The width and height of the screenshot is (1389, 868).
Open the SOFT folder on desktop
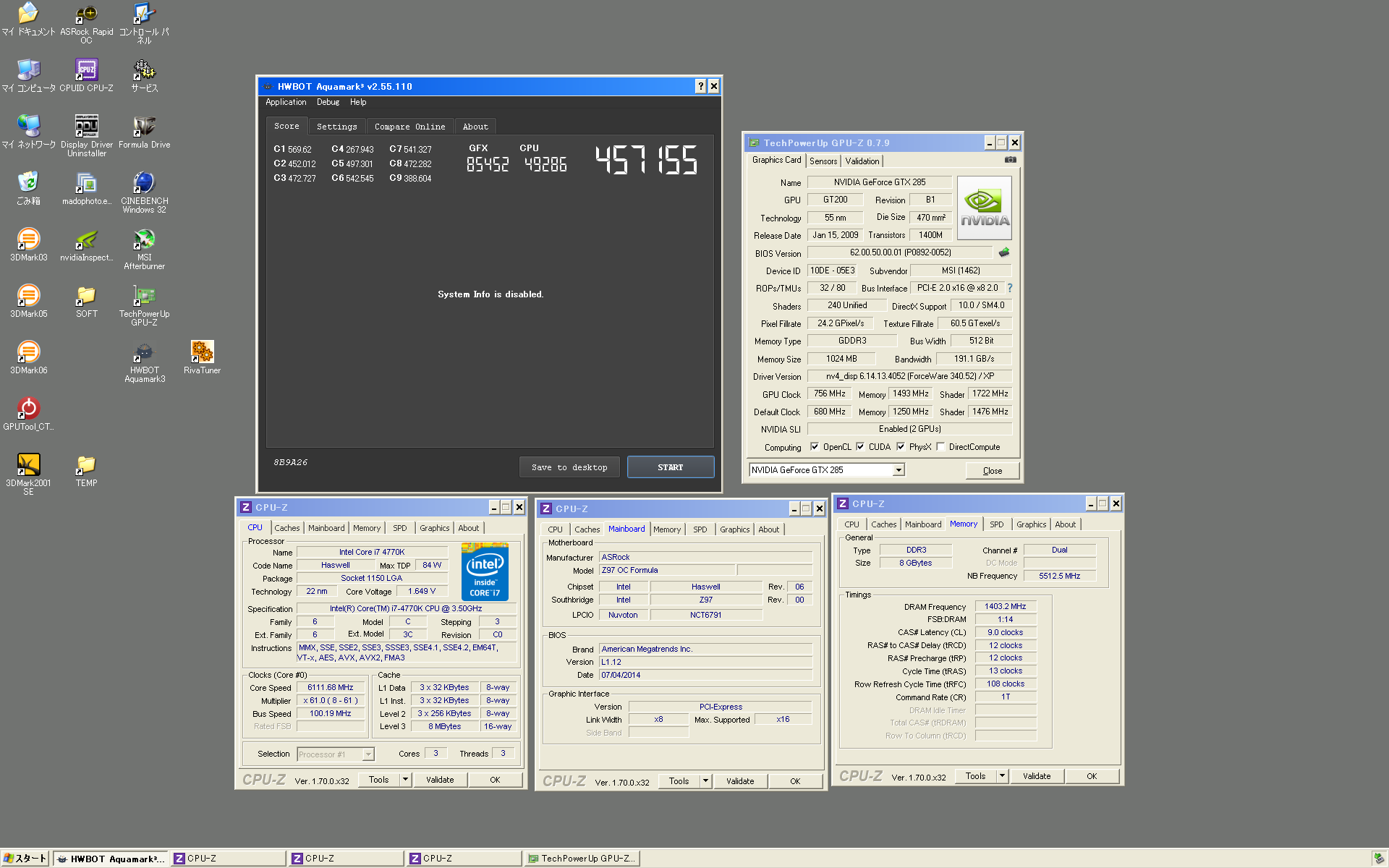click(86, 301)
